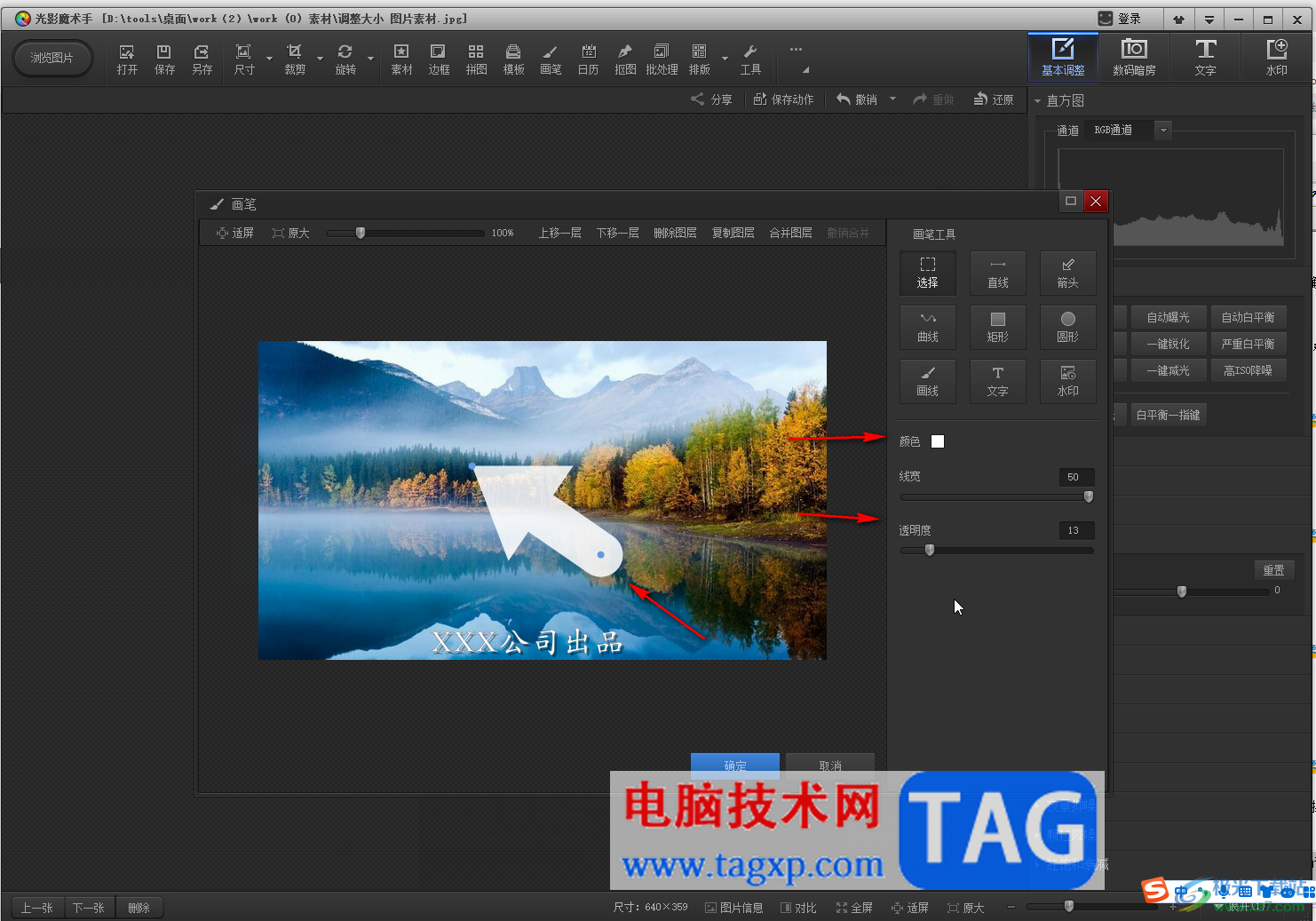Select the 曲线 curve drawing tool
Viewport: 1316px width, 921px height.
(x=928, y=327)
